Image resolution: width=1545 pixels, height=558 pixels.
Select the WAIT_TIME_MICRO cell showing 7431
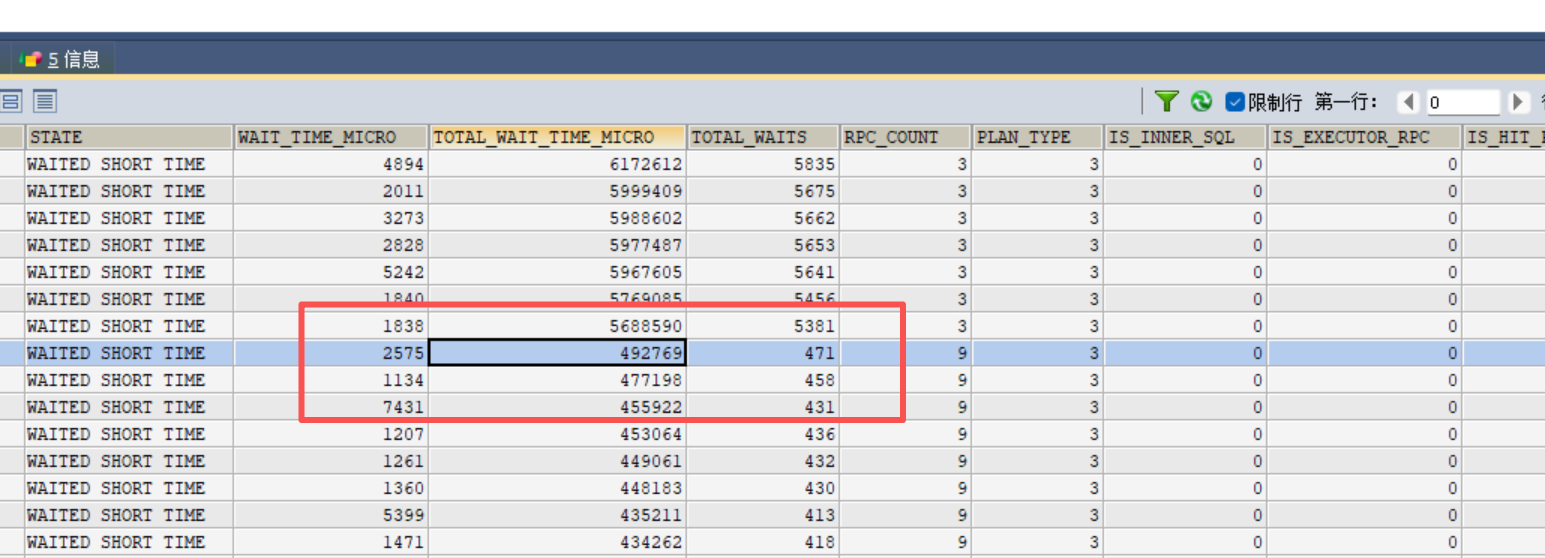click(x=330, y=407)
